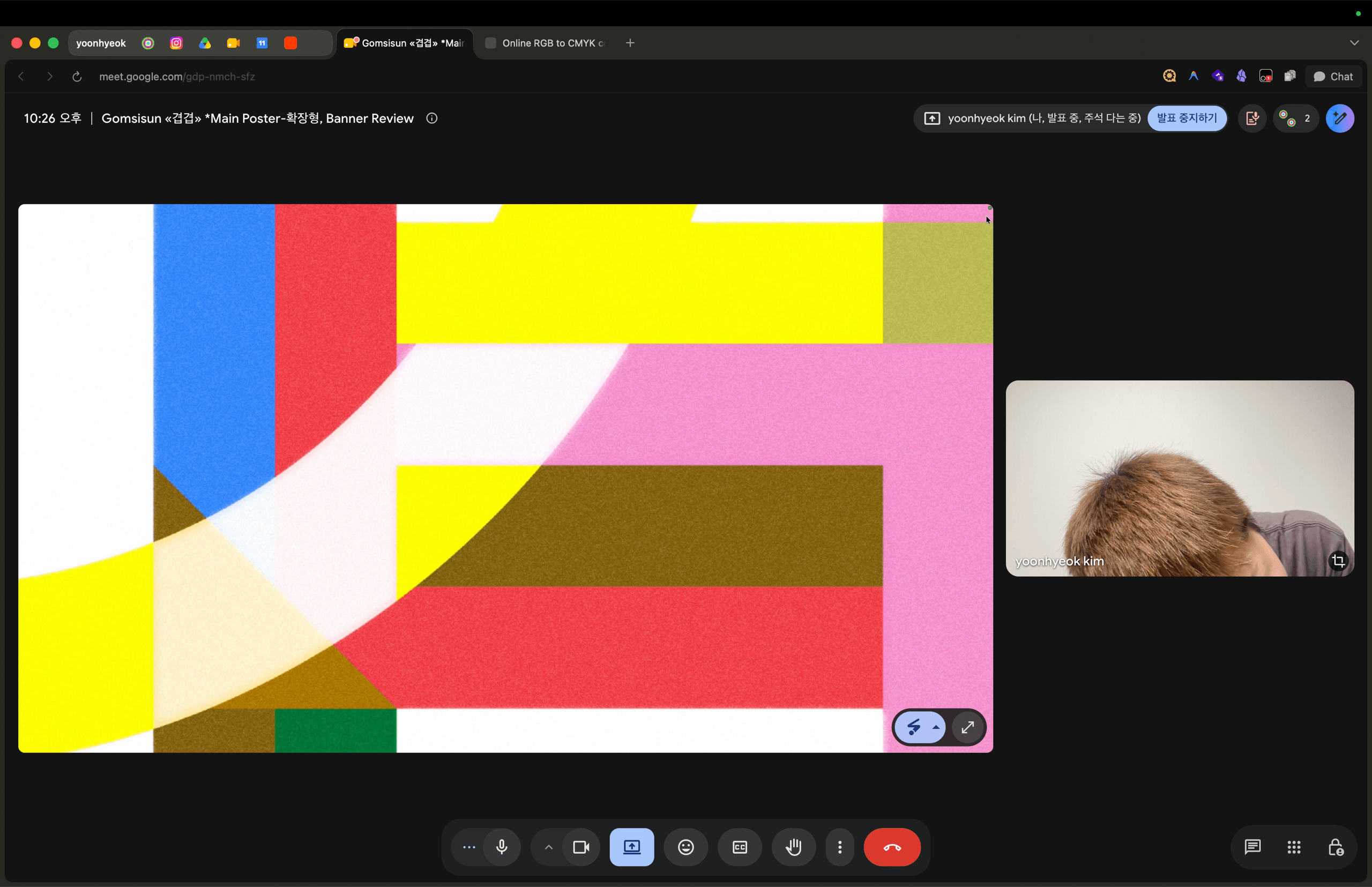The width and height of the screenshot is (1372, 887).
Task: Open the meeting activities grid
Action: (1294, 847)
